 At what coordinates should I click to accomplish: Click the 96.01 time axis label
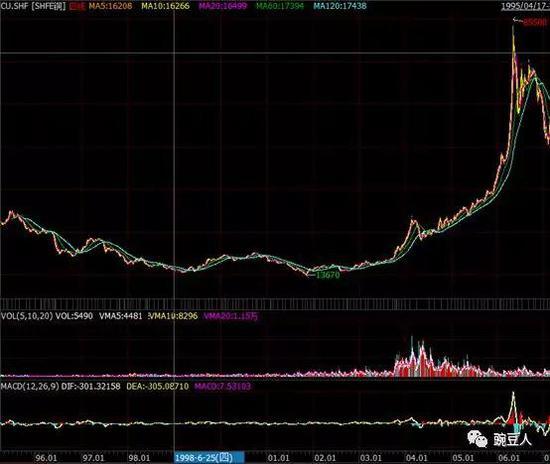[x=46, y=458]
